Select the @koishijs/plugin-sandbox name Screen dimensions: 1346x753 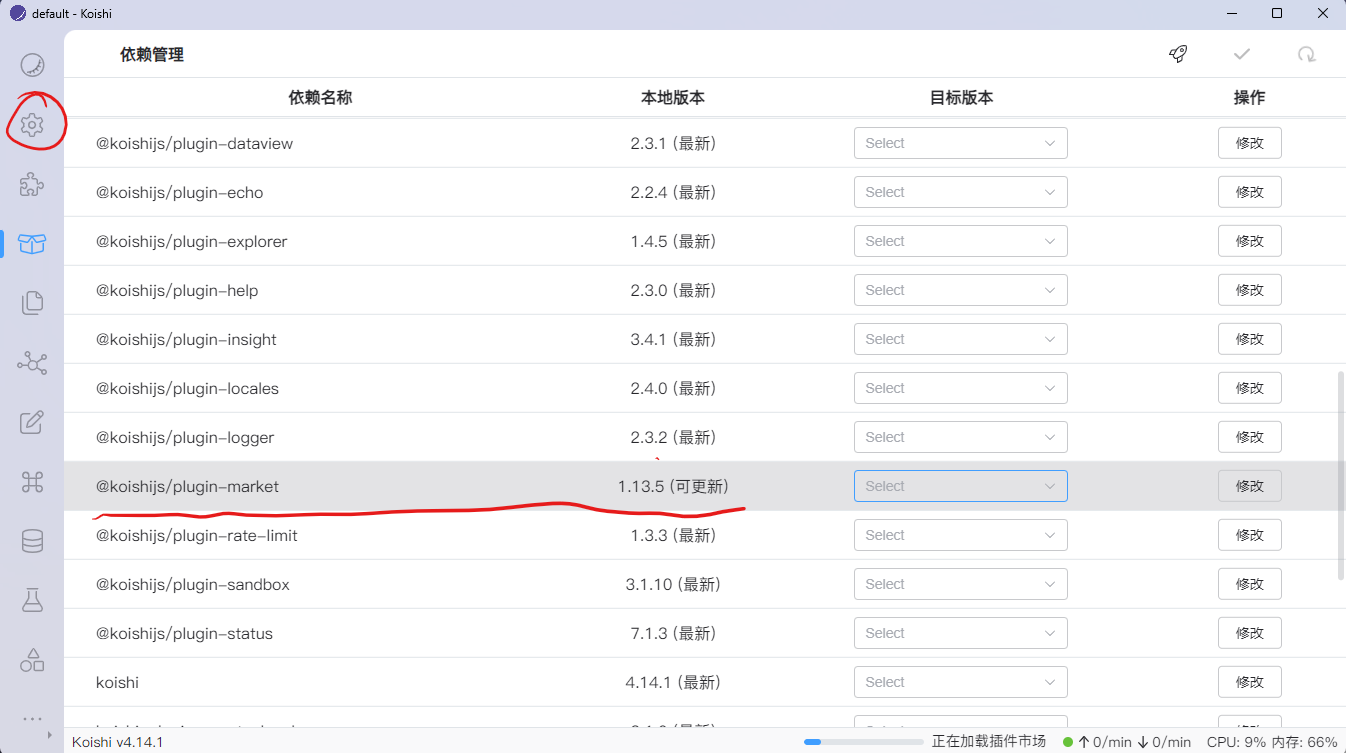click(x=193, y=584)
